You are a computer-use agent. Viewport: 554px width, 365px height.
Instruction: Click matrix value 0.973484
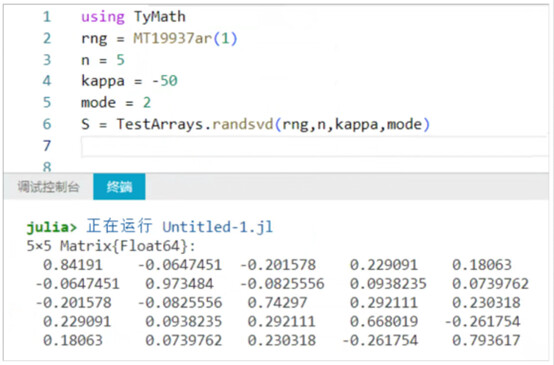[179, 284]
